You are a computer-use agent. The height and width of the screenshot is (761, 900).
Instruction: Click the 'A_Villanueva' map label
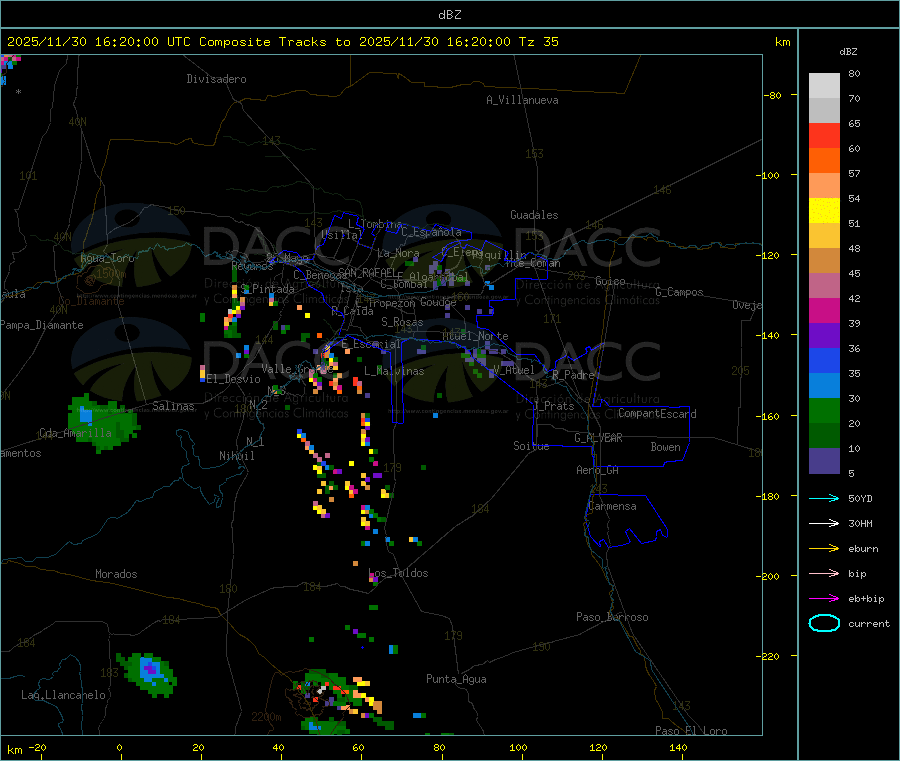point(522,100)
